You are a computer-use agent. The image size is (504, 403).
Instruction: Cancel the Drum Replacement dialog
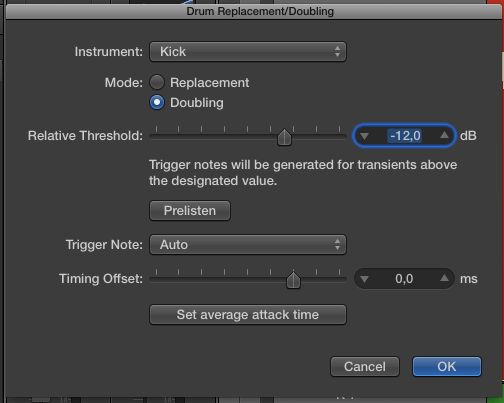(365, 367)
